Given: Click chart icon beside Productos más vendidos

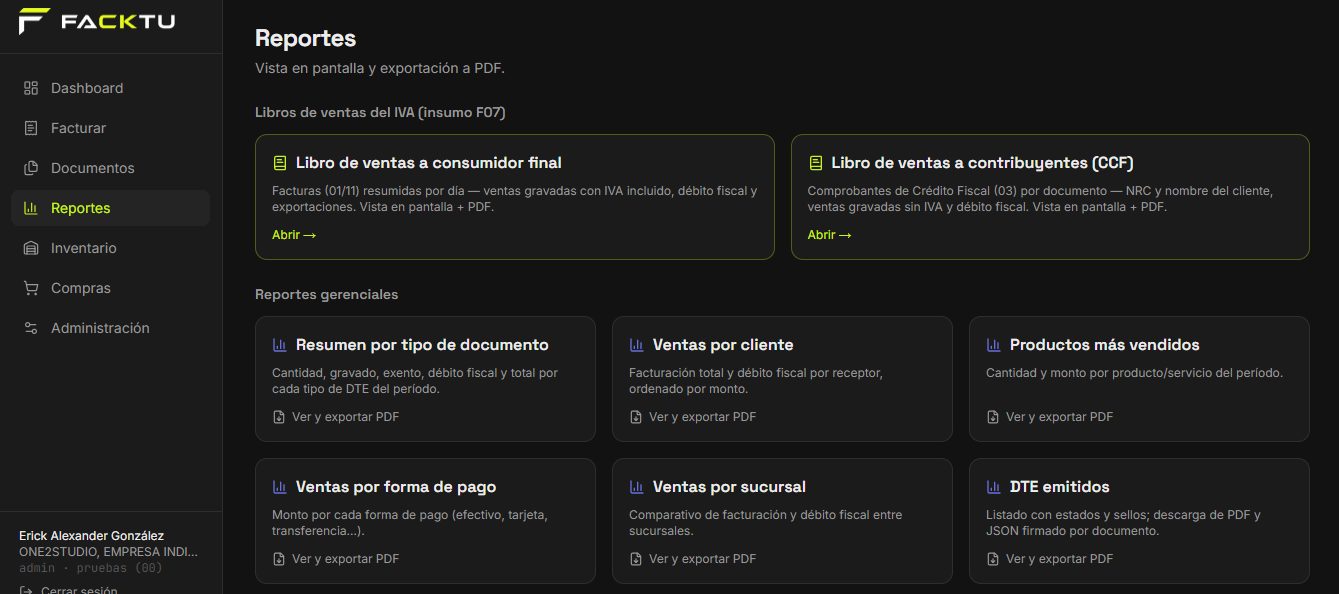Looking at the screenshot, I should [x=994, y=345].
